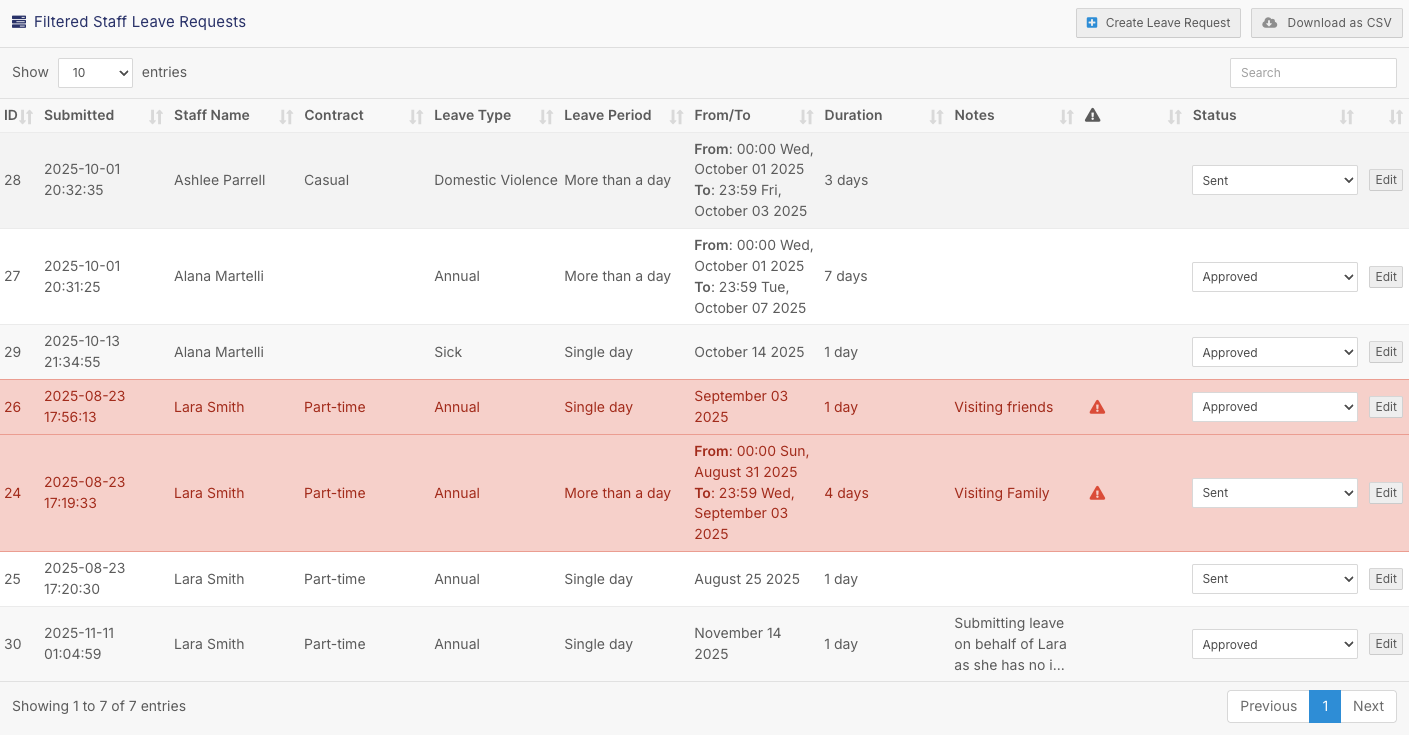
Task: Sort by warning column arrows
Action: pyautogui.click(x=1174, y=117)
